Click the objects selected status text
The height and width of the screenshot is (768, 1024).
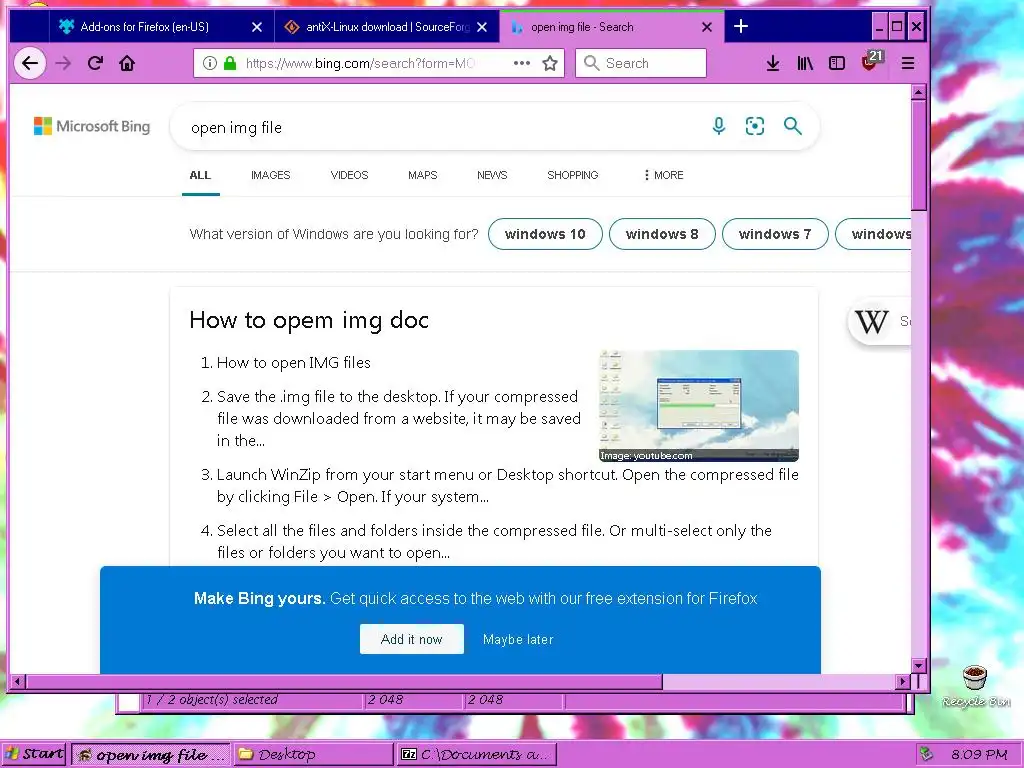click(212, 699)
